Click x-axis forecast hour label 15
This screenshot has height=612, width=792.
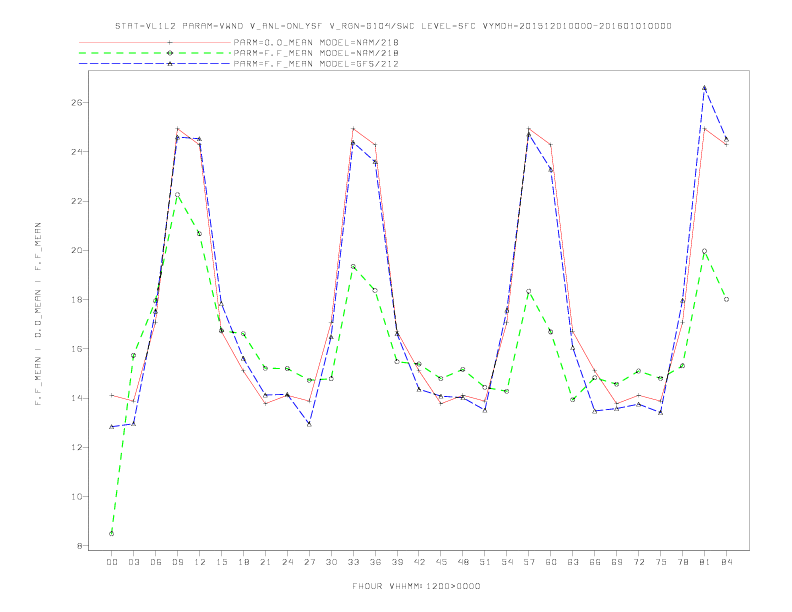(x=221, y=562)
